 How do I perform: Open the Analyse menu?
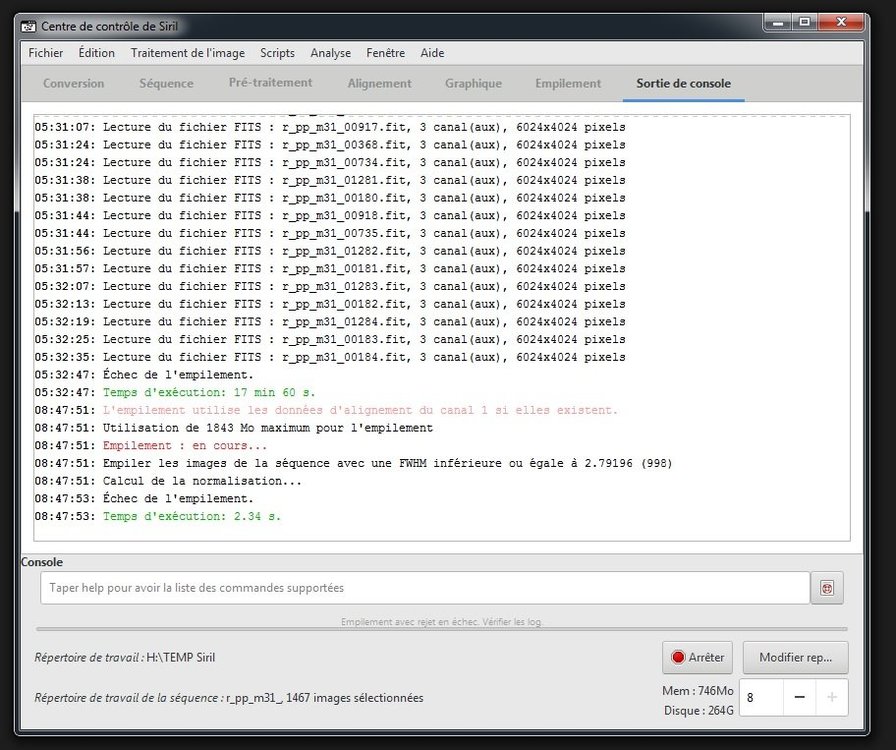coord(330,53)
